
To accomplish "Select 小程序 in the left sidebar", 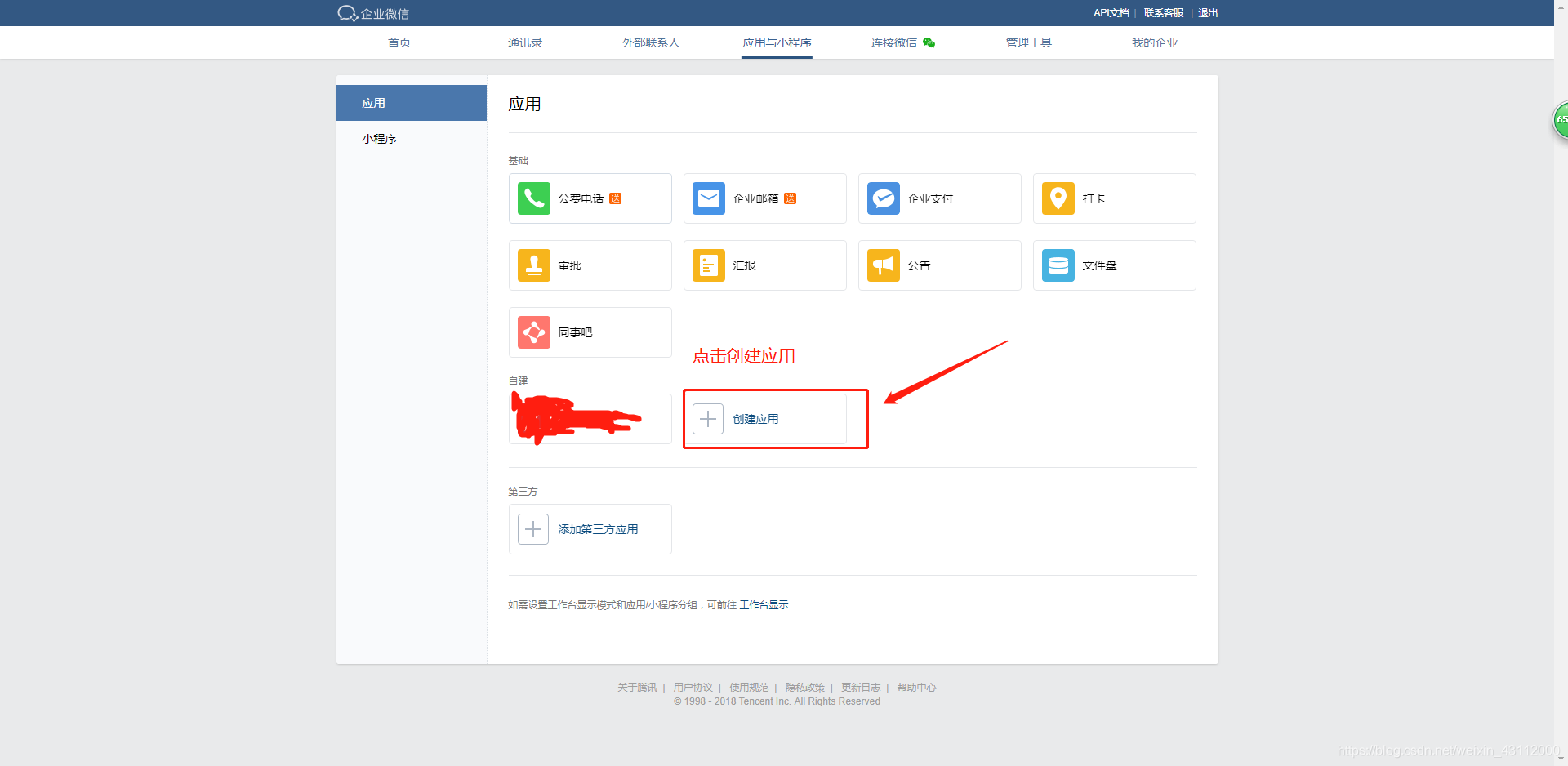I will (x=412, y=139).
